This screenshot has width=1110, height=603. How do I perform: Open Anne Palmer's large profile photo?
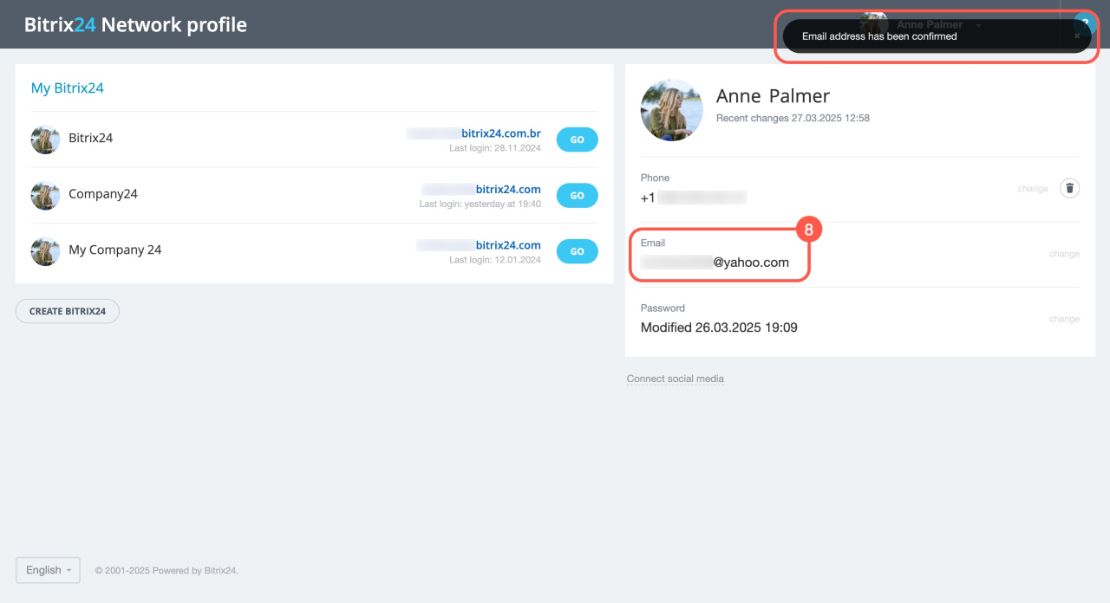[x=671, y=110]
